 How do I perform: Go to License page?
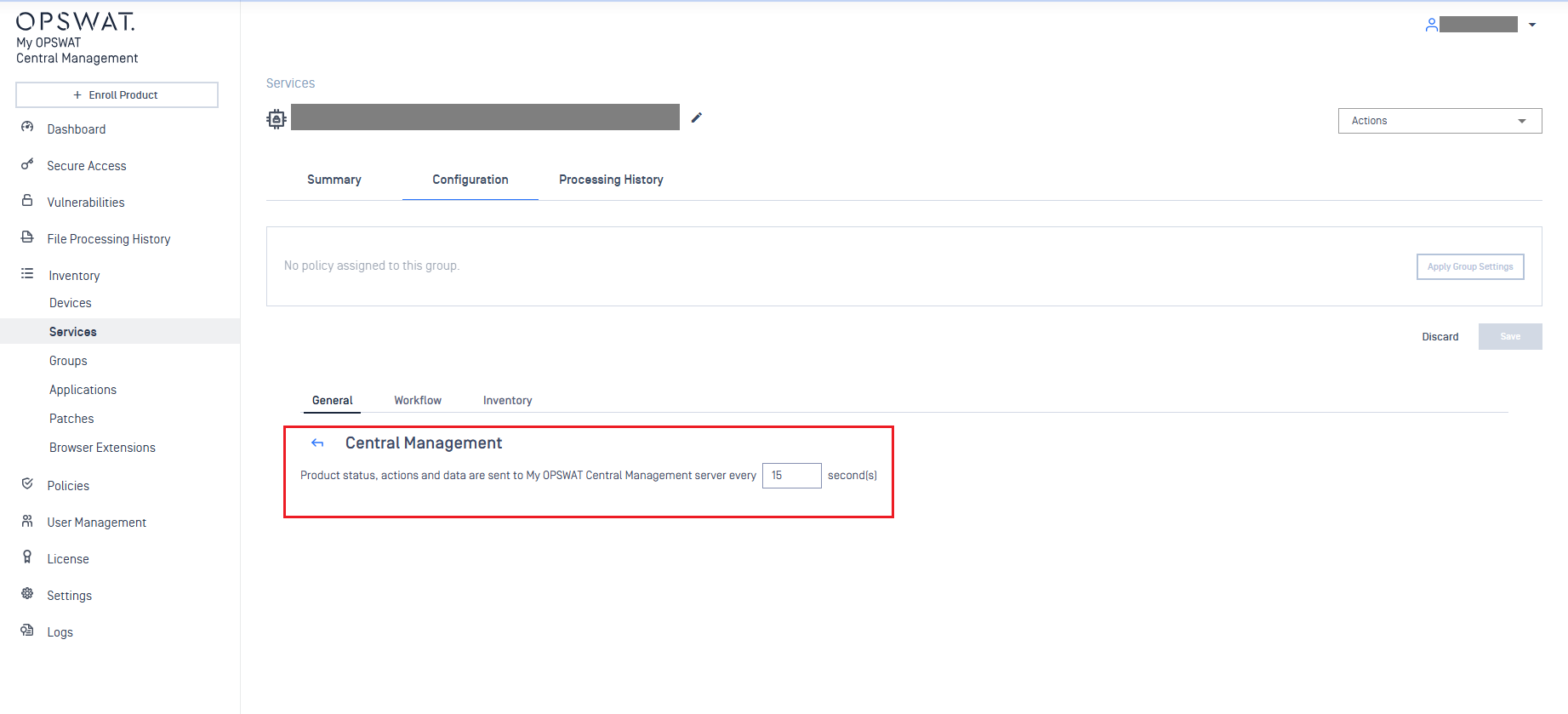tap(68, 559)
